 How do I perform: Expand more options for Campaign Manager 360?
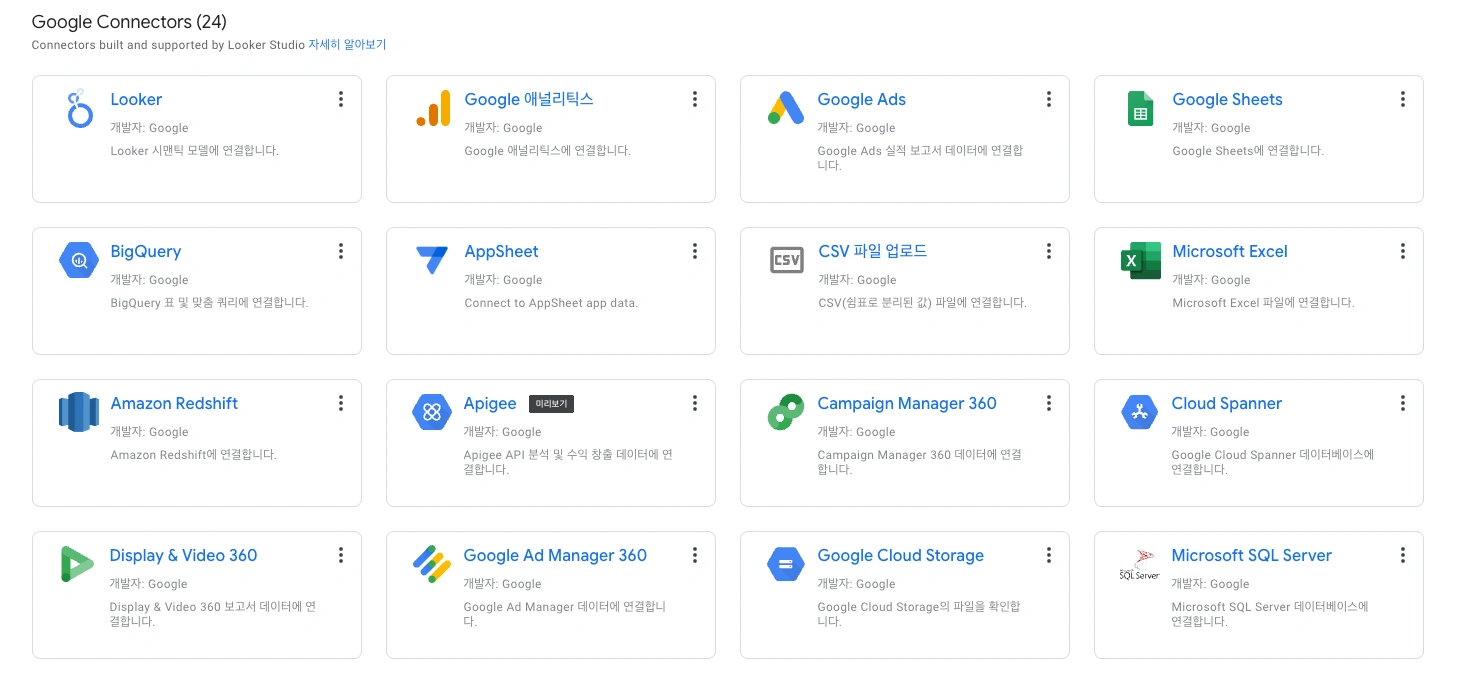point(1049,403)
